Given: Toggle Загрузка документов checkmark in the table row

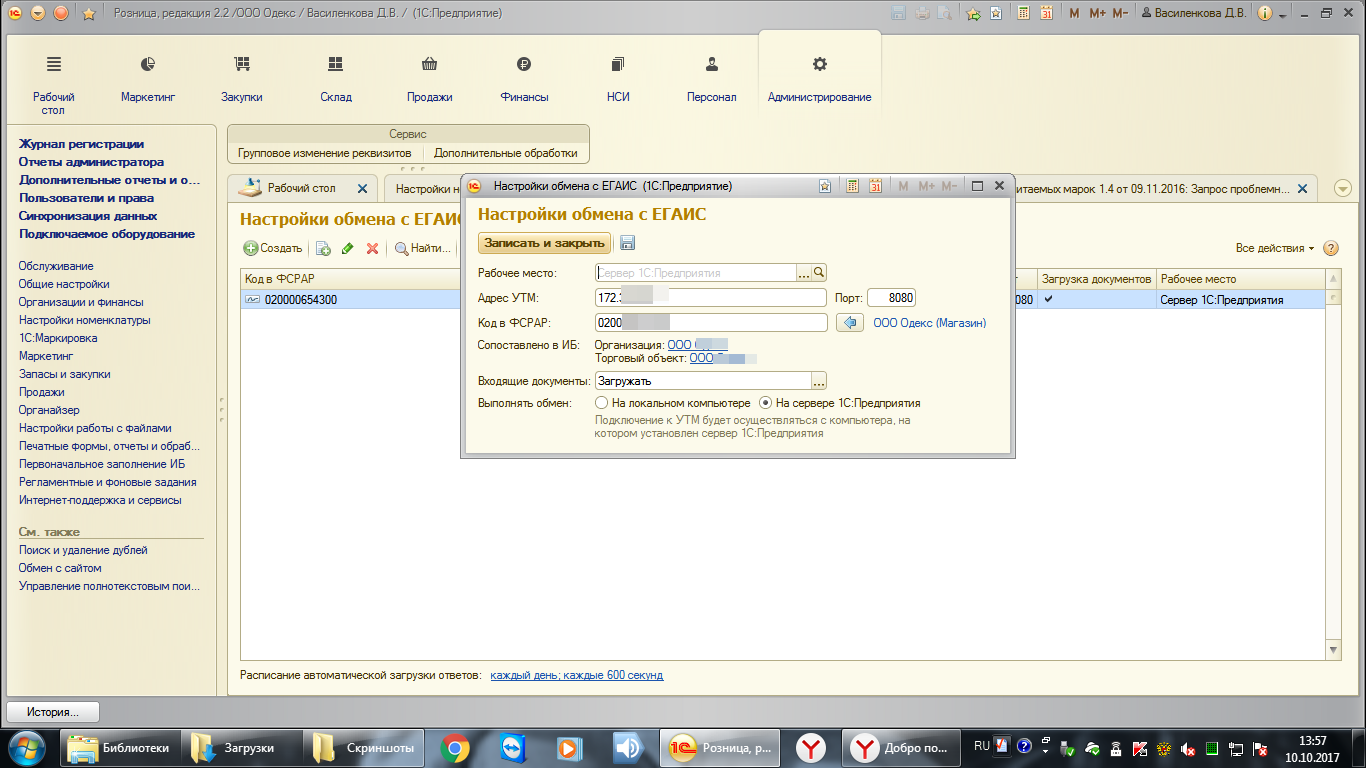Looking at the screenshot, I should [x=1048, y=299].
